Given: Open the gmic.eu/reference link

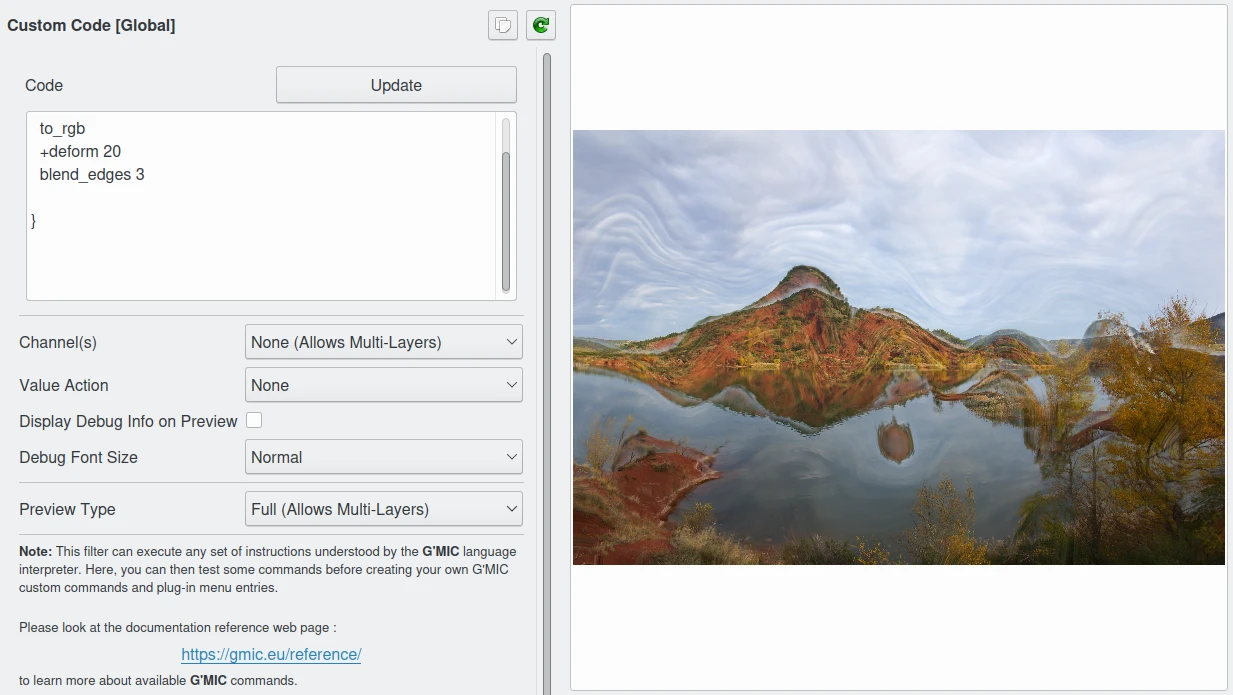Looking at the screenshot, I should click(271, 655).
